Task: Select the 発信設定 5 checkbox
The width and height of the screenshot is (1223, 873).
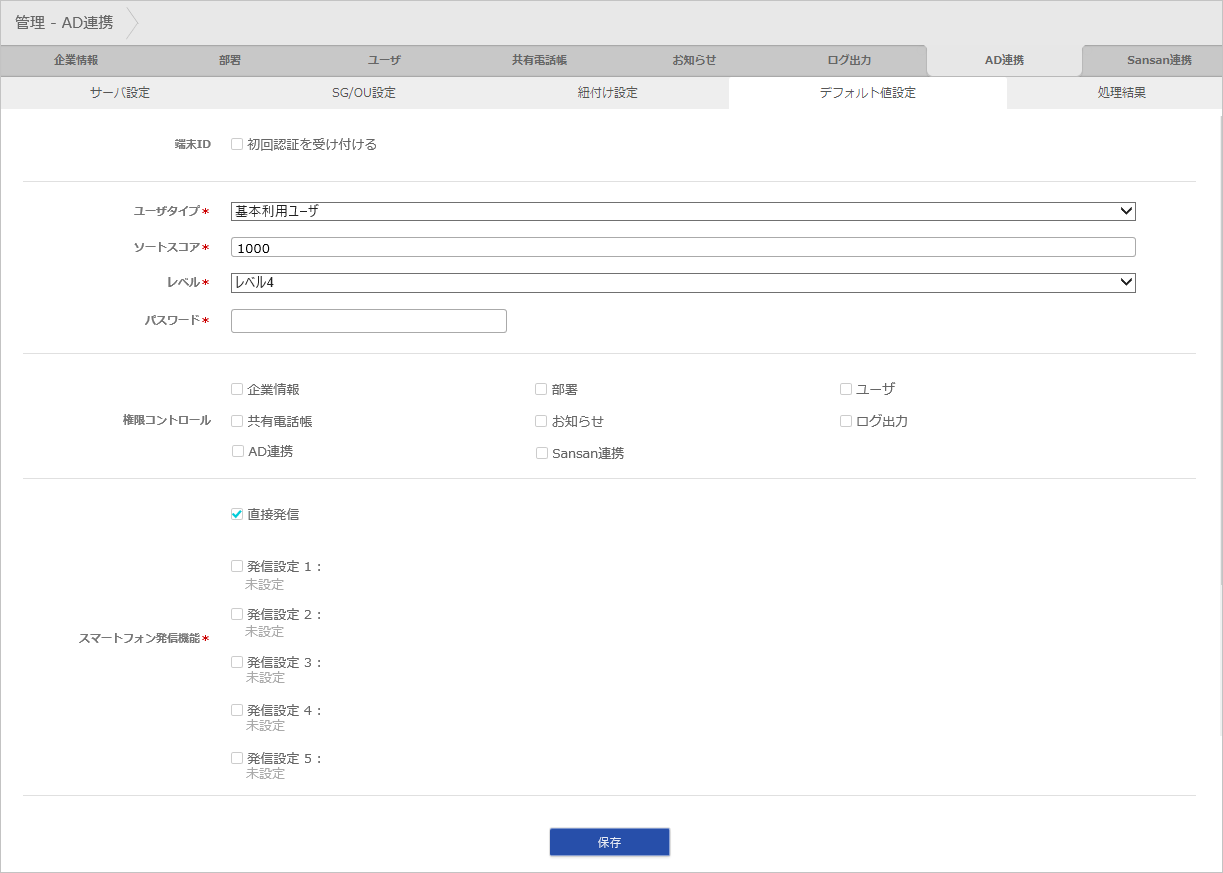Action: [x=237, y=758]
